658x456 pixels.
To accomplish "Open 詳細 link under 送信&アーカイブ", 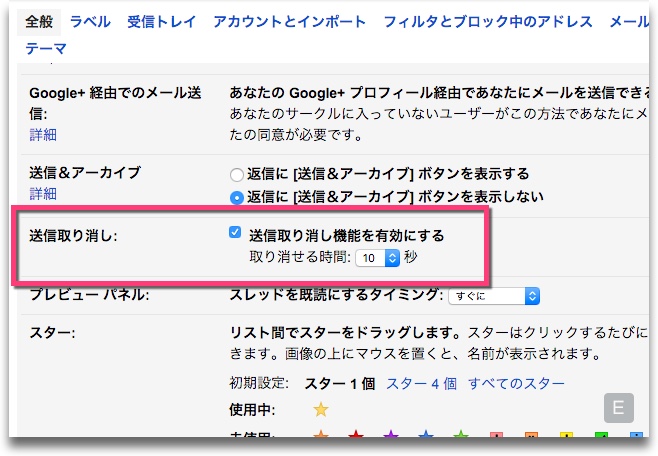I will coord(43,193).
